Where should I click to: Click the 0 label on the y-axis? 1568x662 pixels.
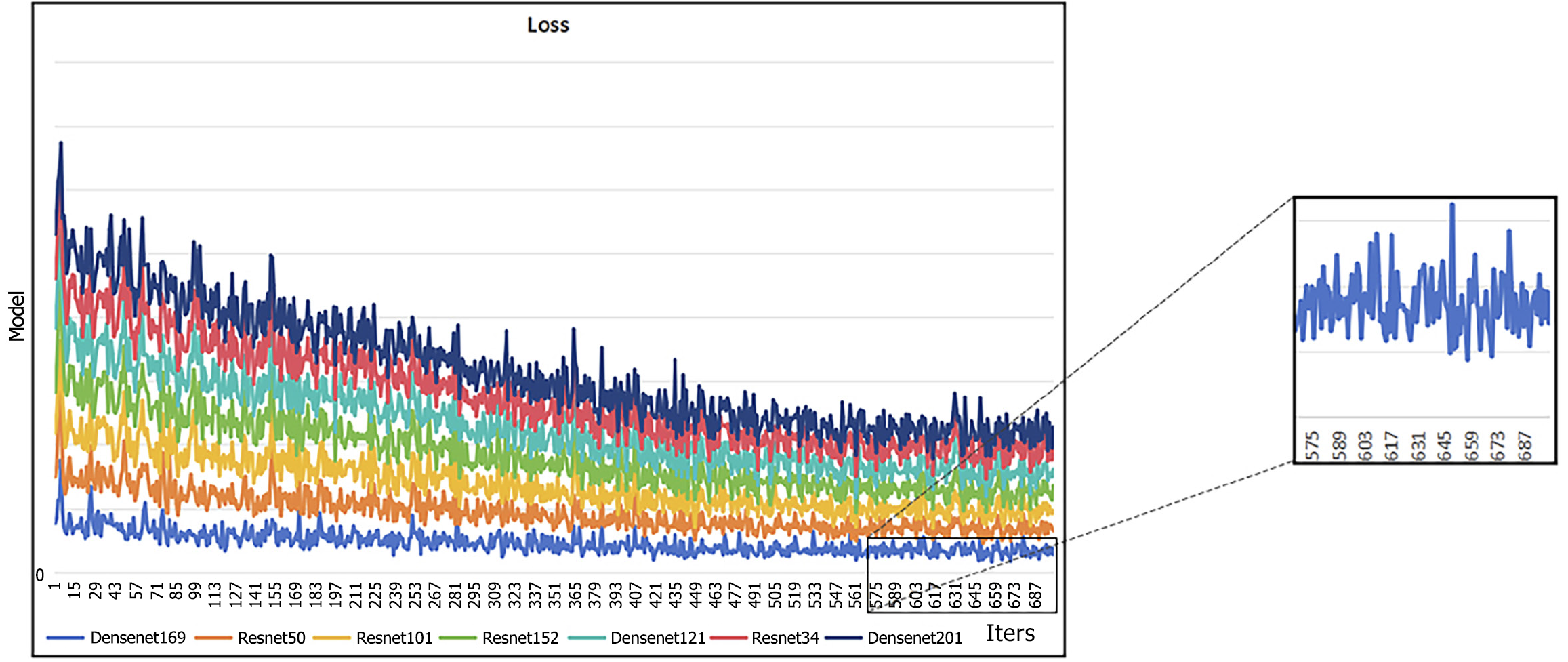pyautogui.click(x=40, y=575)
